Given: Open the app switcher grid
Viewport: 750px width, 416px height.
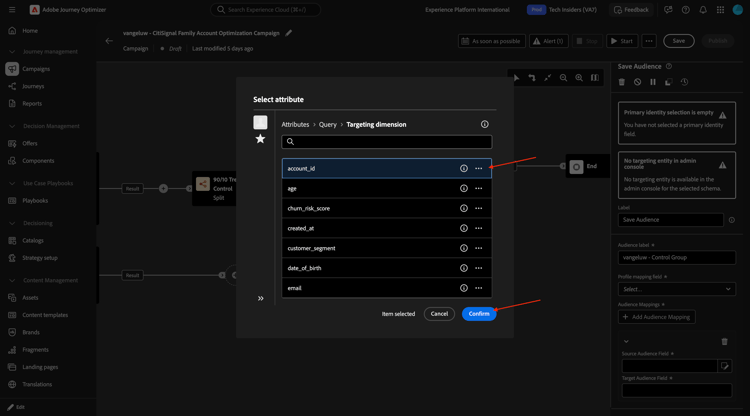Looking at the screenshot, I should (x=720, y=10).
